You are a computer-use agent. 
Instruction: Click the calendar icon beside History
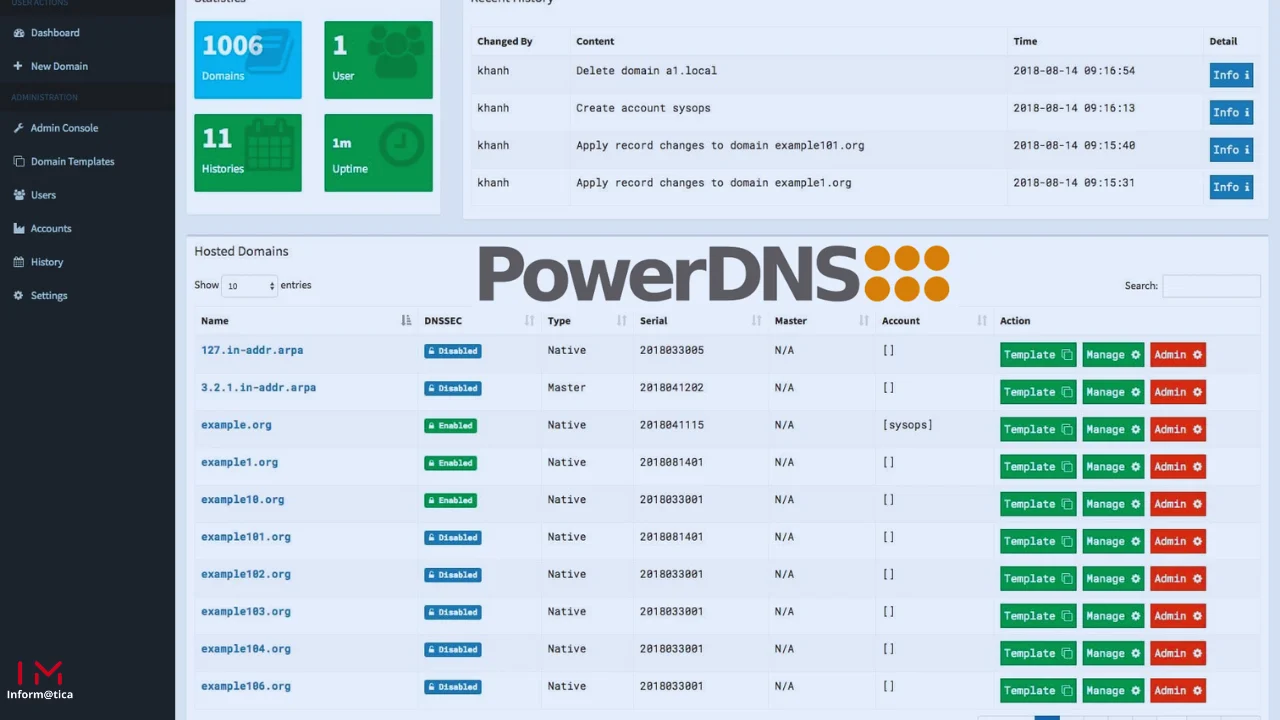pos(18,262)
